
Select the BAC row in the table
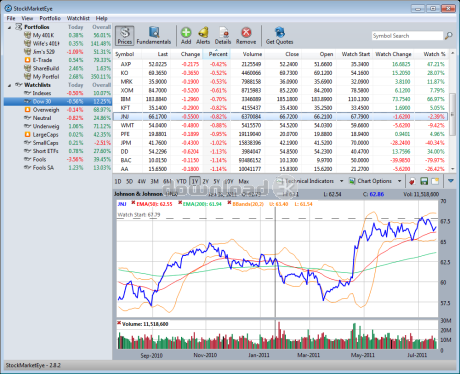tap(281, 160)
